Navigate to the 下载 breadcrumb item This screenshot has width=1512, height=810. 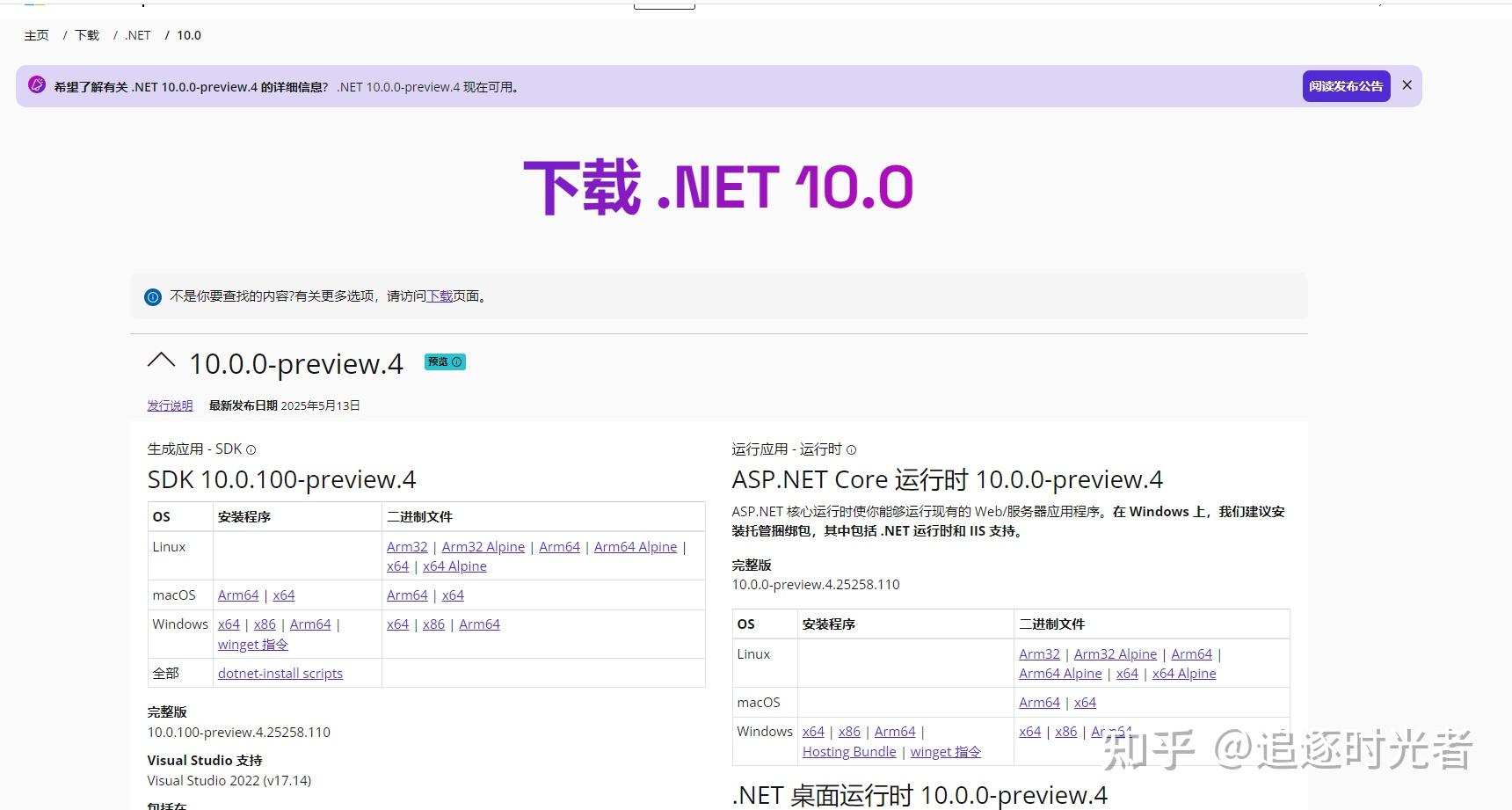pos(86,35)
